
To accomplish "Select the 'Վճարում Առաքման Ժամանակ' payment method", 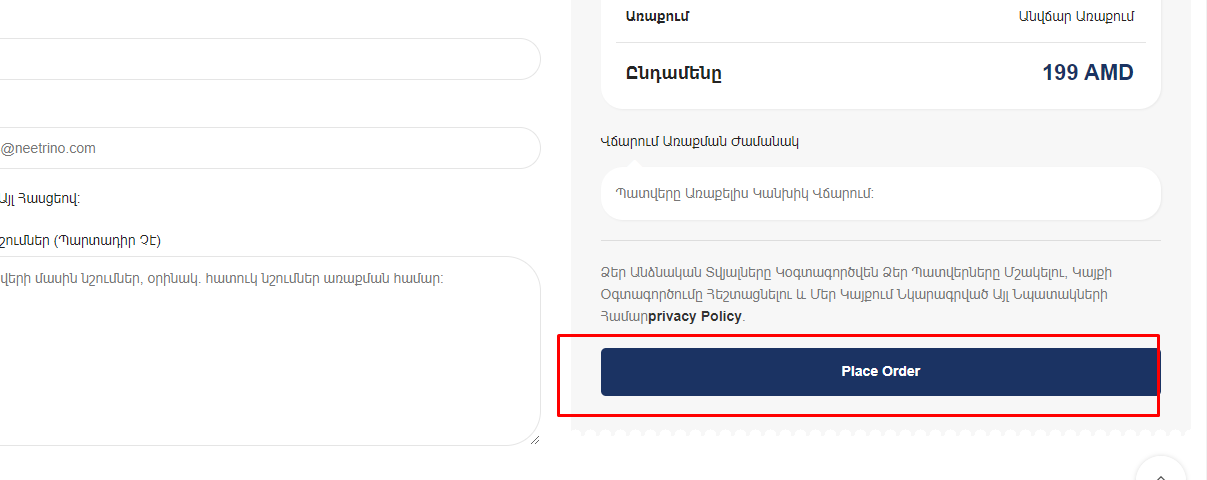I will pos(700,141).
